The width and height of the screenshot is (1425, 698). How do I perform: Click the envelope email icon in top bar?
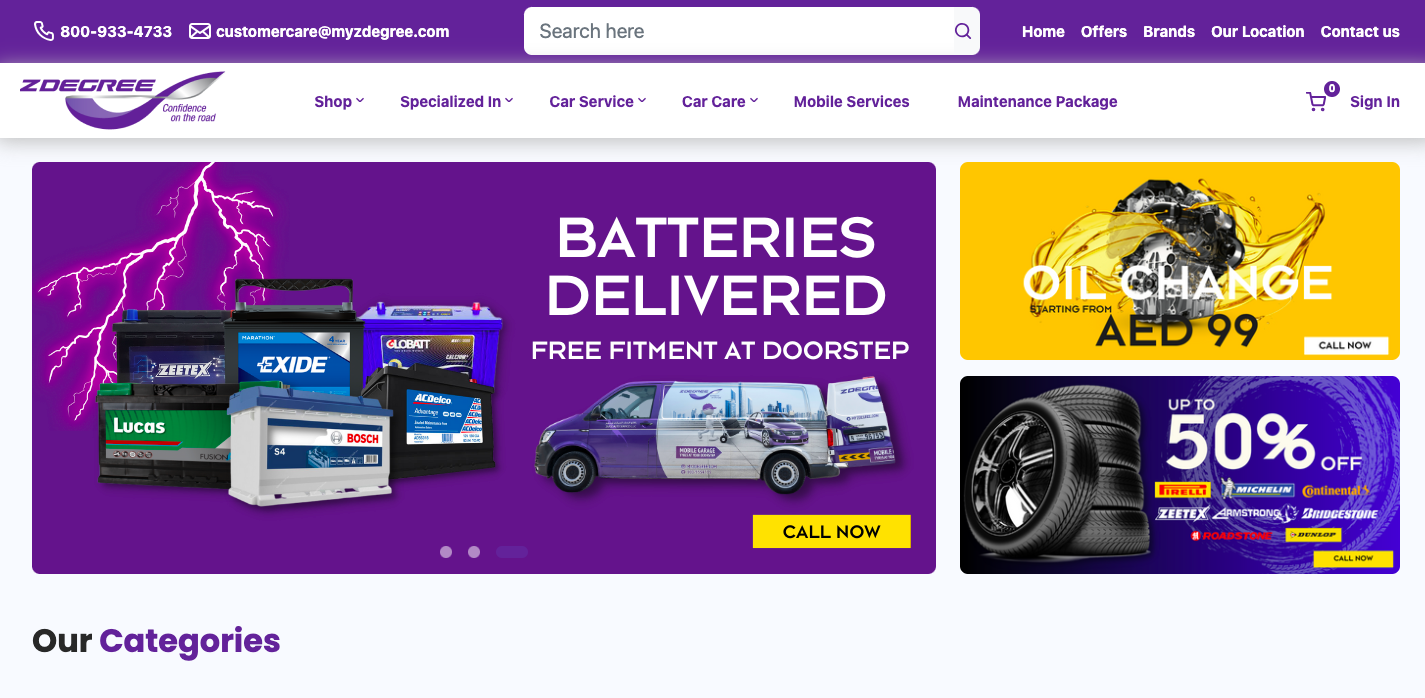(200, 31)
